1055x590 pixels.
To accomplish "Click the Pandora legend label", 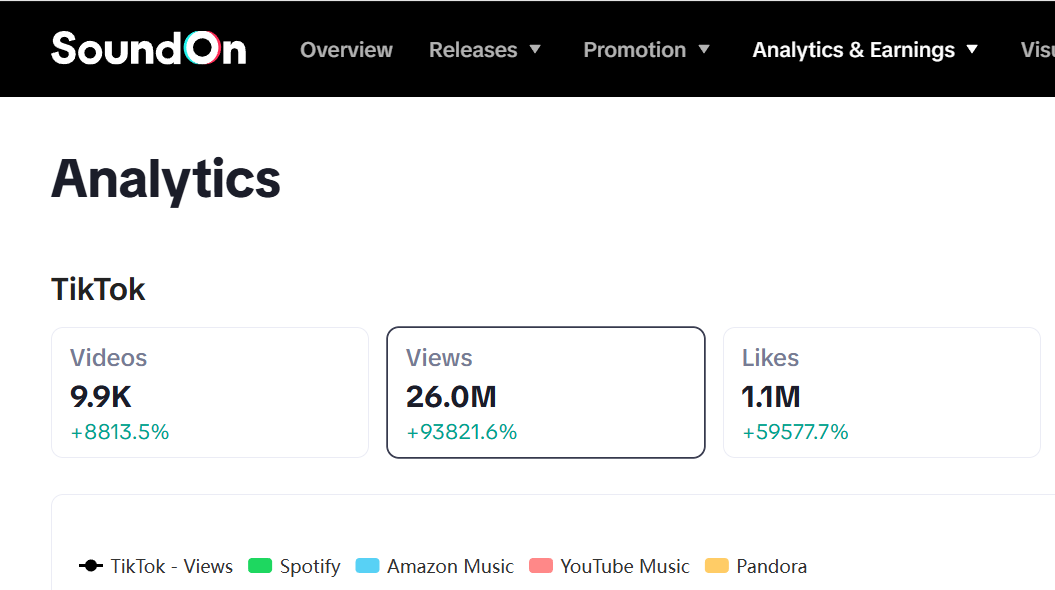I will (x=772, y=566).
